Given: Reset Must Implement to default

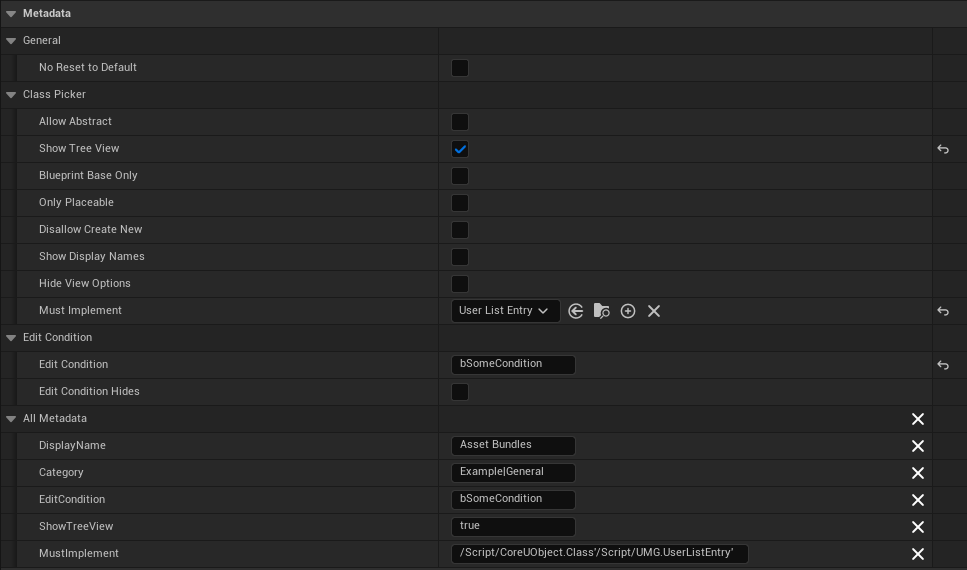Looking at the screenshot, I should [x=943, y=311].
